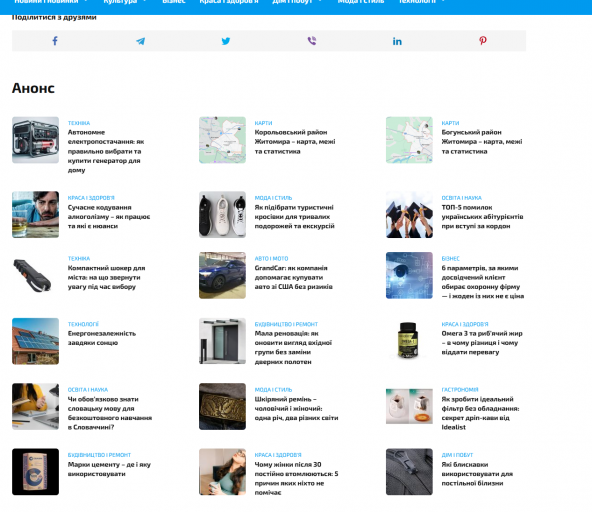
Task: Read 'ТОП-5 помилок українських абітурієнтів' article
Action: [x=482, y=217]
